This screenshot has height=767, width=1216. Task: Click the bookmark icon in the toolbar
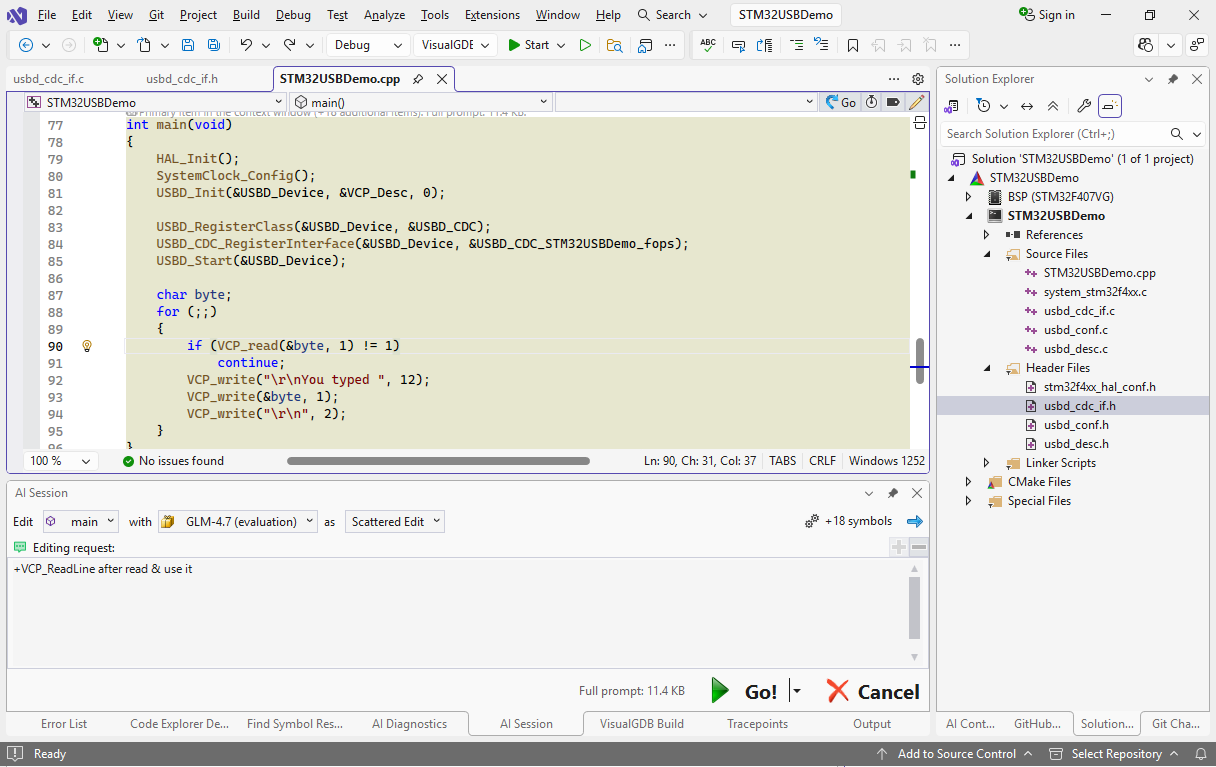(852, 45)
